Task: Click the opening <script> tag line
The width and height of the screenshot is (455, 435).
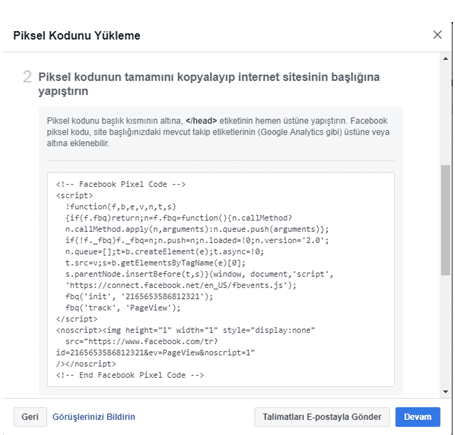Action: (74, 195)
